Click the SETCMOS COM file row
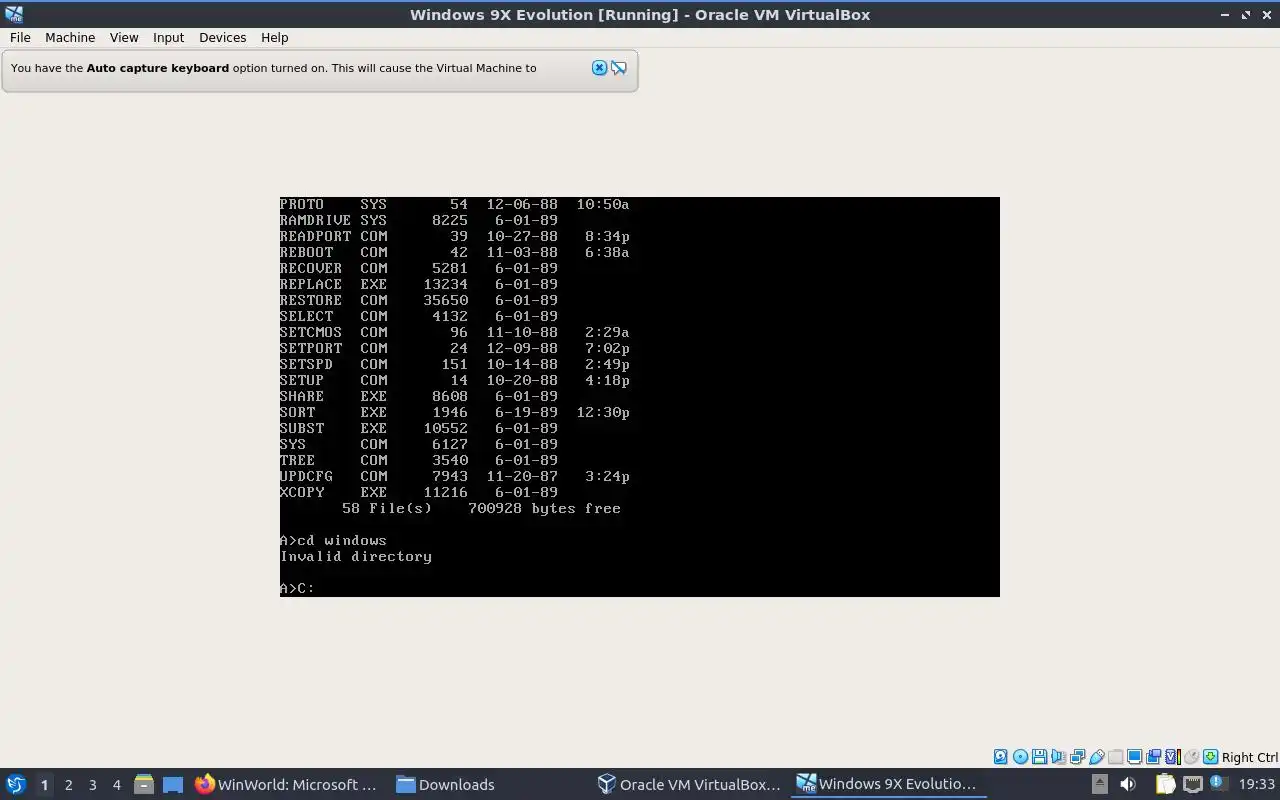This screenshot has height=800, width=1280. 454,332
